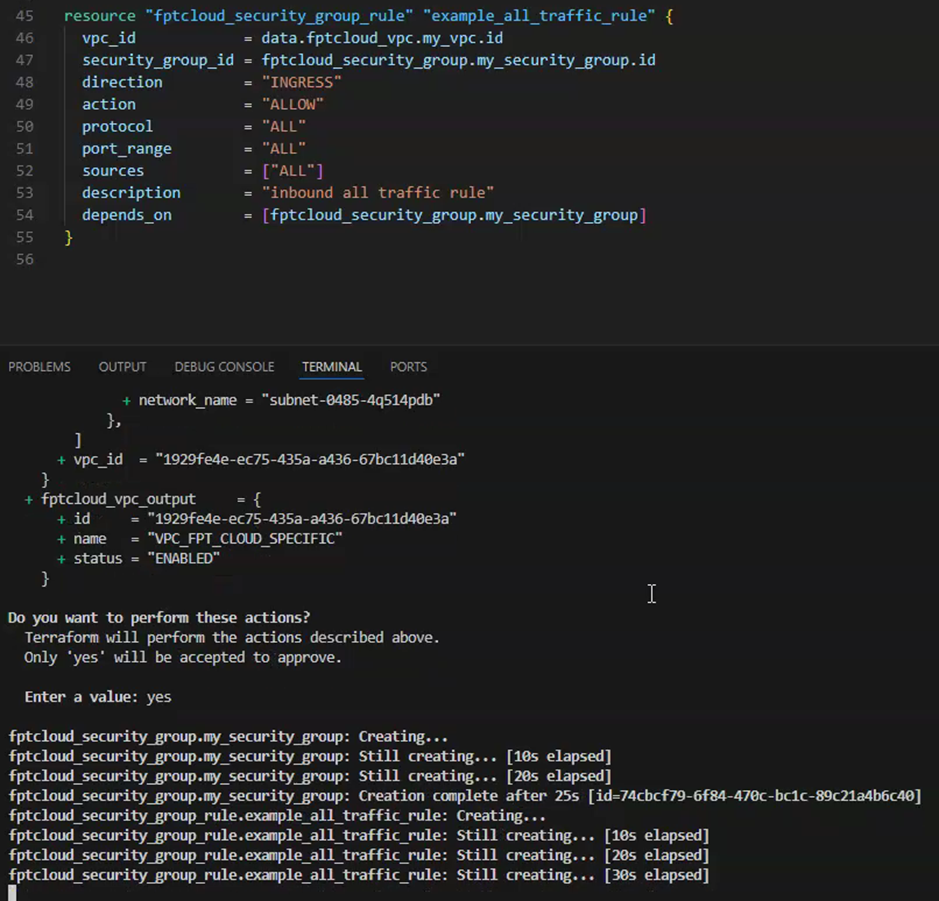Click the "subnet-0485-4q514pdb" network name value
The height and width of the screenshot is (901, 939).
[x=350, y=400]
